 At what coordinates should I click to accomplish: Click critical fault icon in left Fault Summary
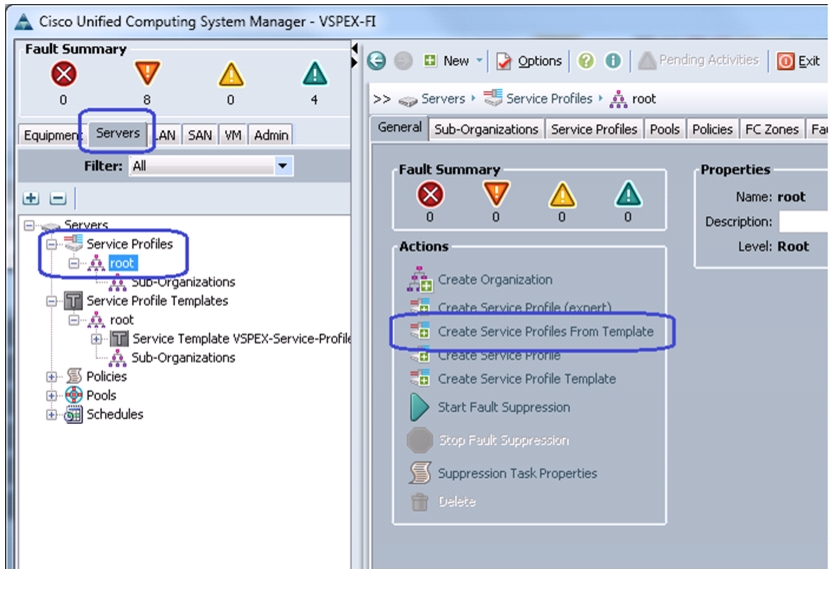coord(63,74)
